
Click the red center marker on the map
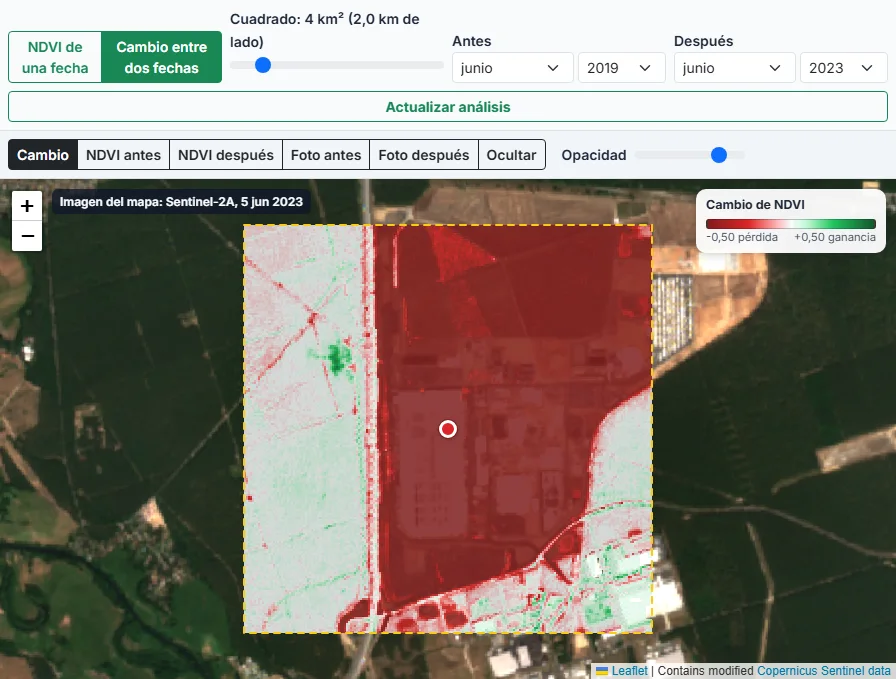point(448,429)
